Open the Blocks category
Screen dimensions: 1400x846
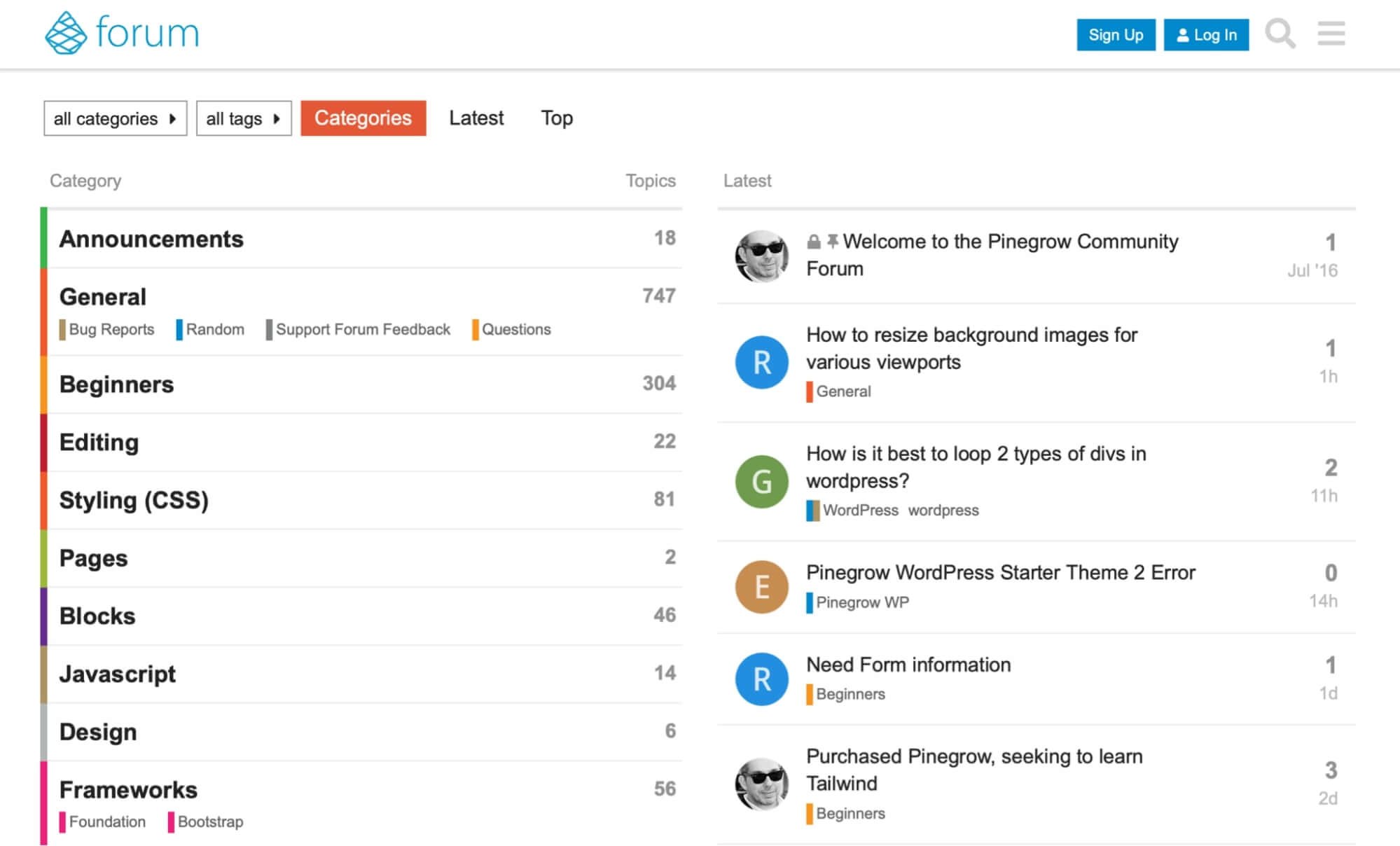[97, 616]
